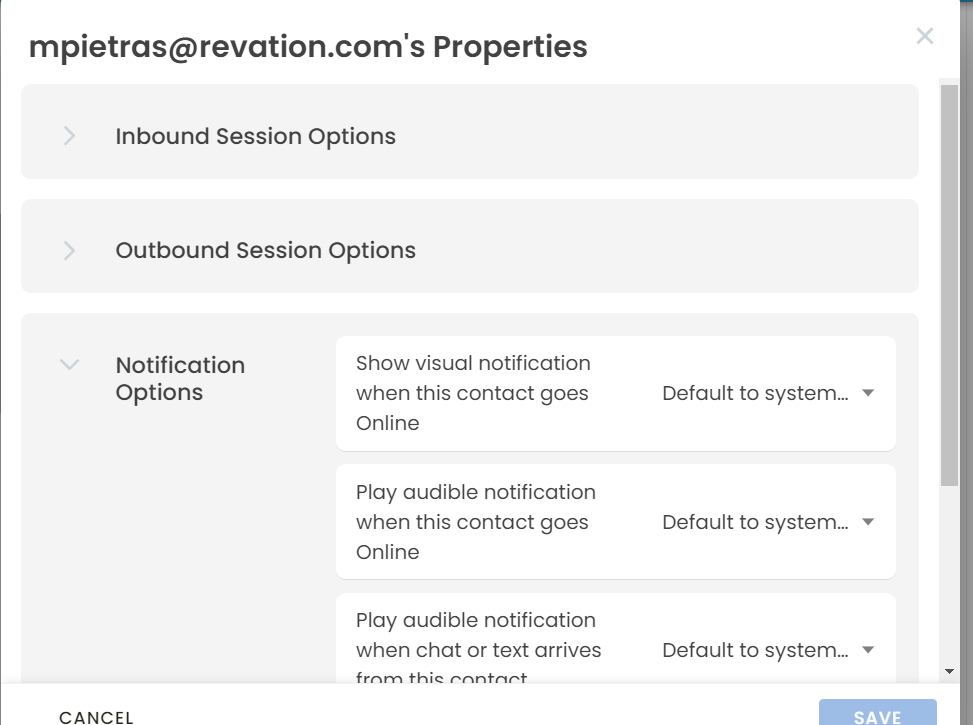Click the Notification Options section title

[180, 379]
